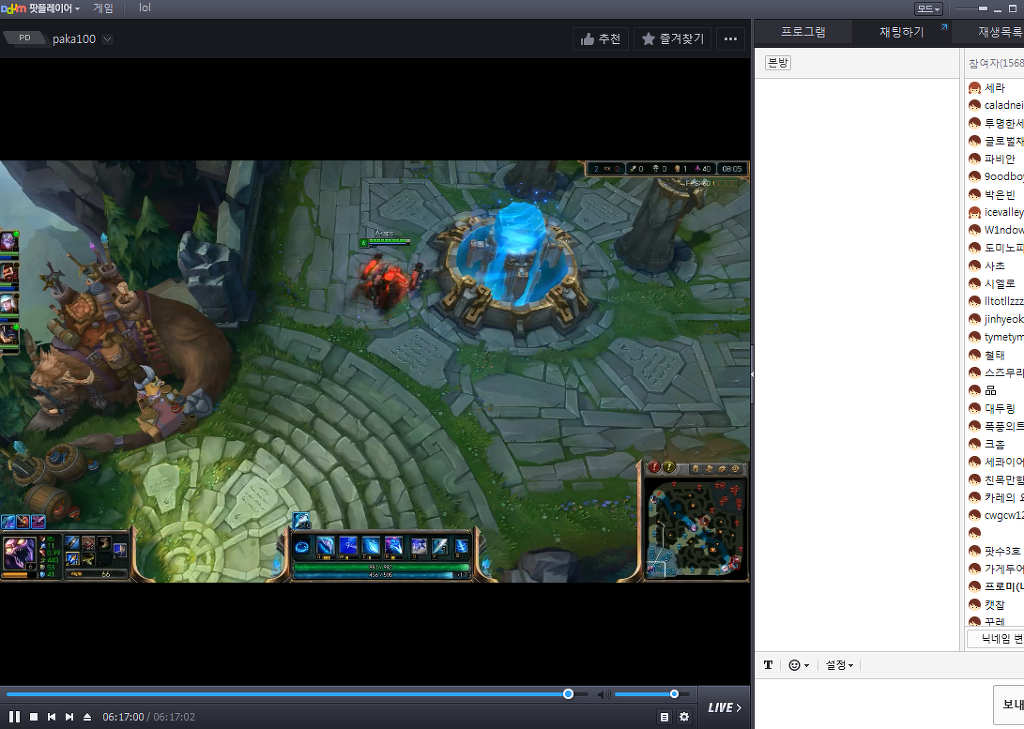Screen dimensions: 1024x729
Task: Switch to the 프로그램 tab
Action: coord(803,32)
